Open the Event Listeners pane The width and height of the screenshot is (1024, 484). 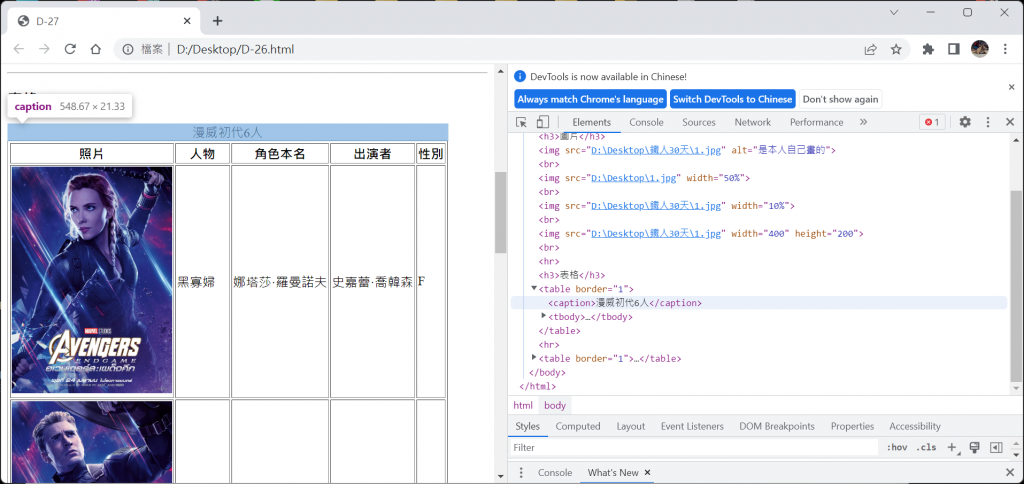pyautogui.click(x=692, y=426)
